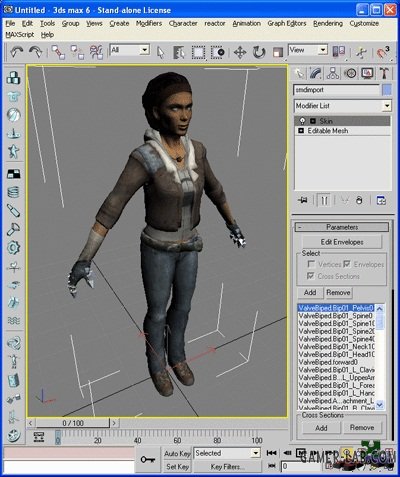Create reactor Rigid Body Collection (cubes icon)
The height and width of the screenshot is (477, 400).
[x=14, y=78]
